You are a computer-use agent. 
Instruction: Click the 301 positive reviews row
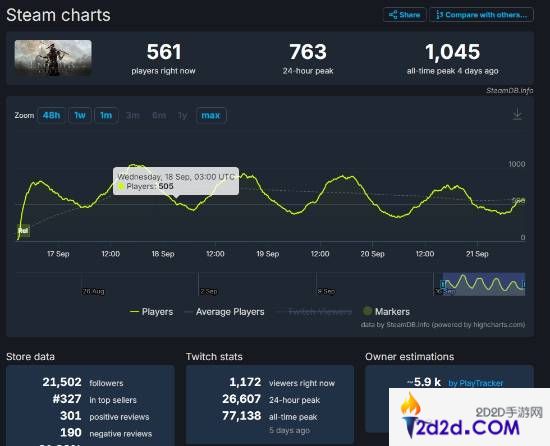click(105, 416)
